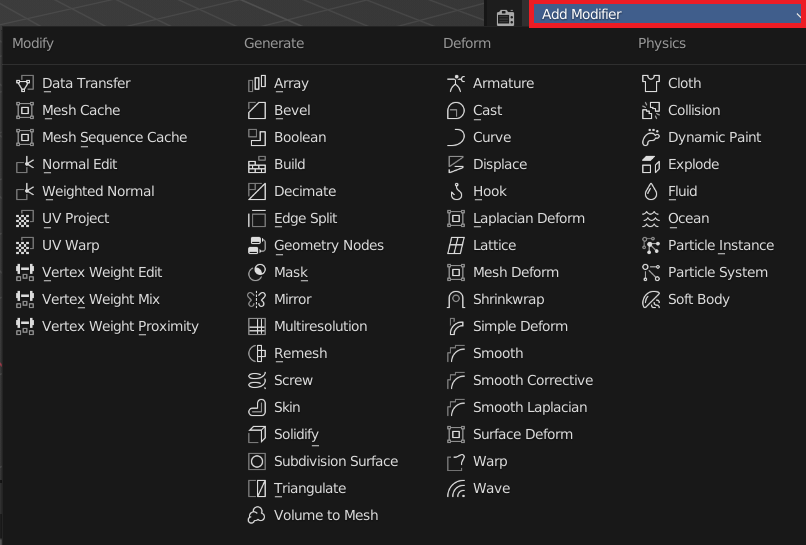Viewport: 806px width, 545px height.
Task: Click the Cloth physics icon
Action: (x=651, y=84)
